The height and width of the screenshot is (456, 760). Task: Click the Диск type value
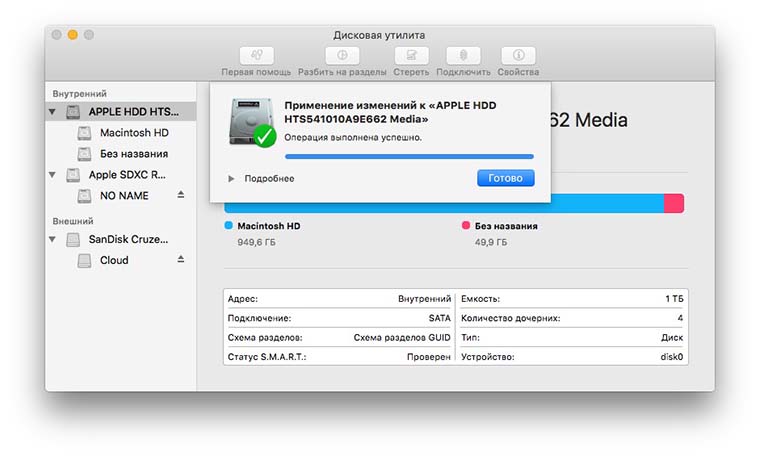point(672,338)
